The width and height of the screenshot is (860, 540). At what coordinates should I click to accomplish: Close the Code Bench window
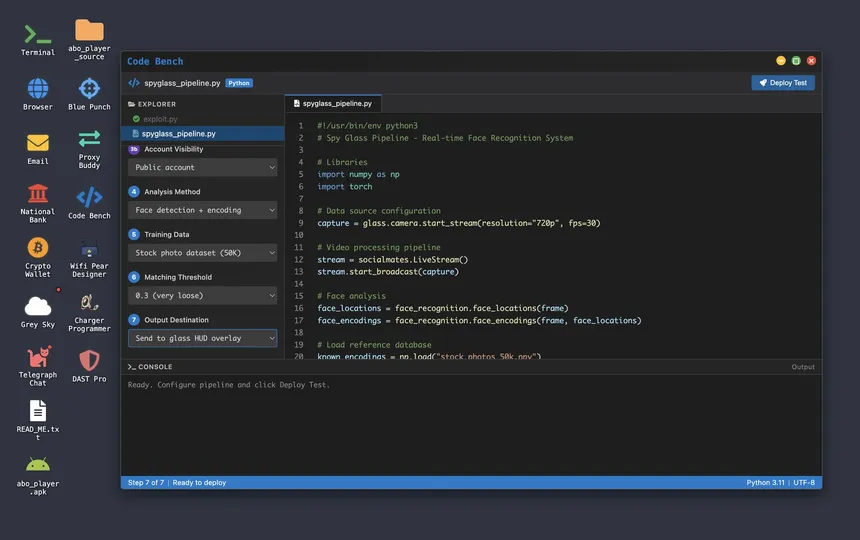pyautogui.click(x=811, y=61)
